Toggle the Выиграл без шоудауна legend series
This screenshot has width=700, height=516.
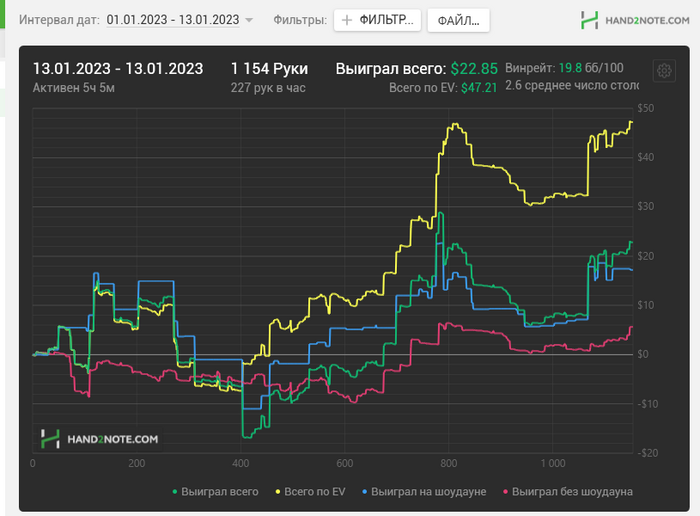567,491
